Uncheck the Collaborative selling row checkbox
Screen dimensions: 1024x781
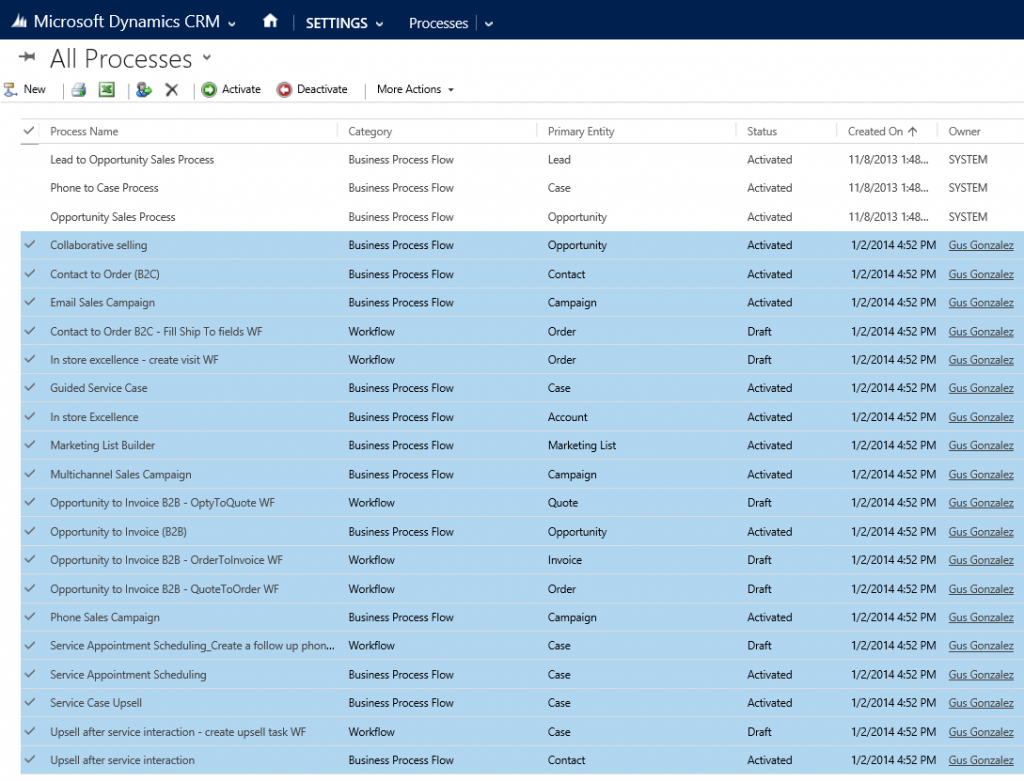pyautogui.click(x=27, y=245)
